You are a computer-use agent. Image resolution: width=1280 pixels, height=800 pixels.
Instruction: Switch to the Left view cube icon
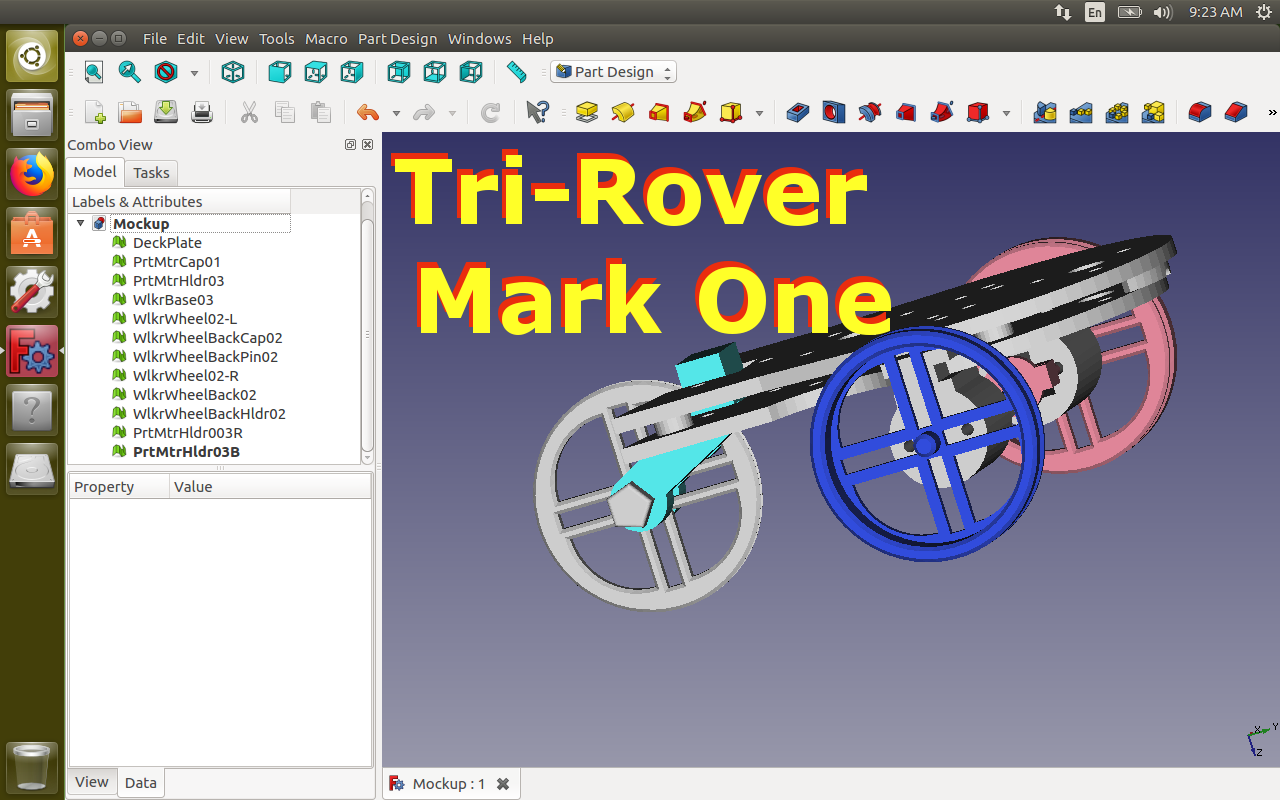point(471,72)
